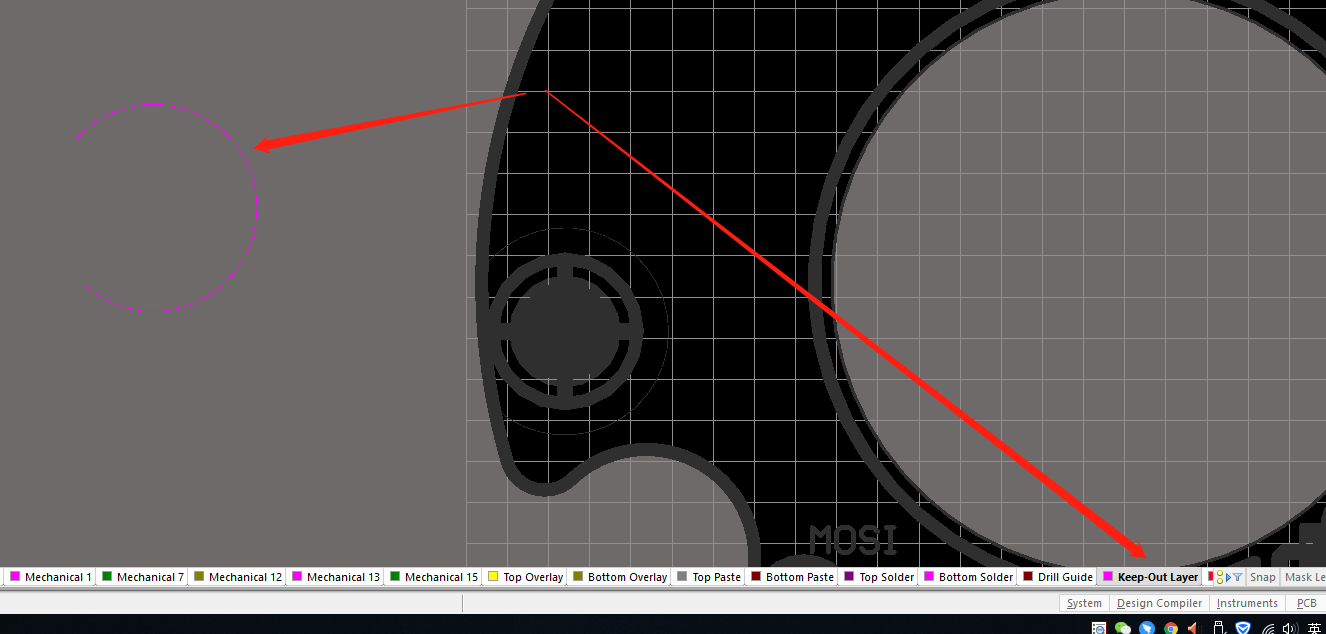Click the blue arrow to scroll layer tabs

[1229, 577]
